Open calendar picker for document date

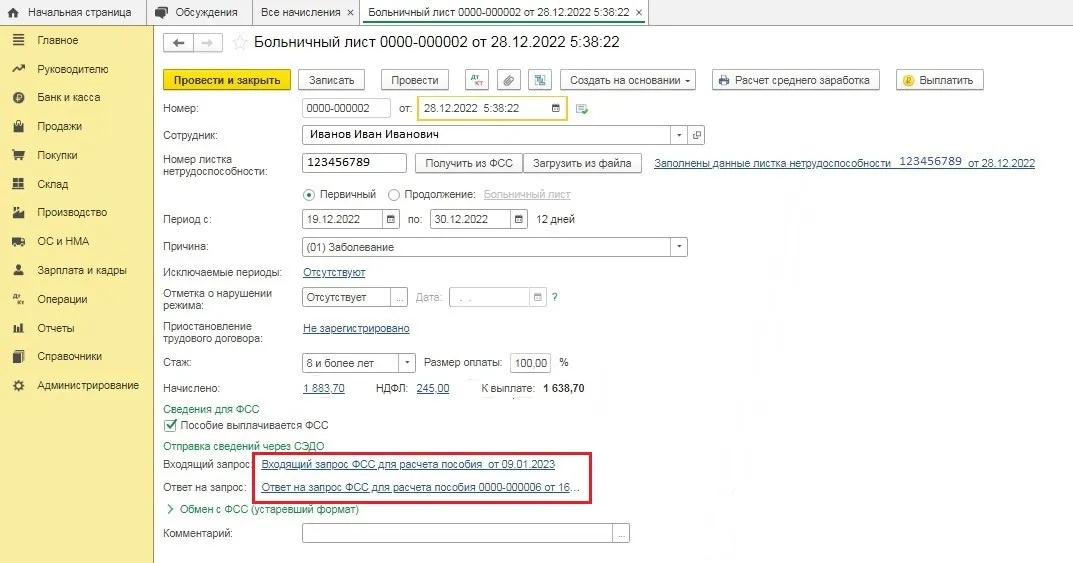[x=555, y=108]
